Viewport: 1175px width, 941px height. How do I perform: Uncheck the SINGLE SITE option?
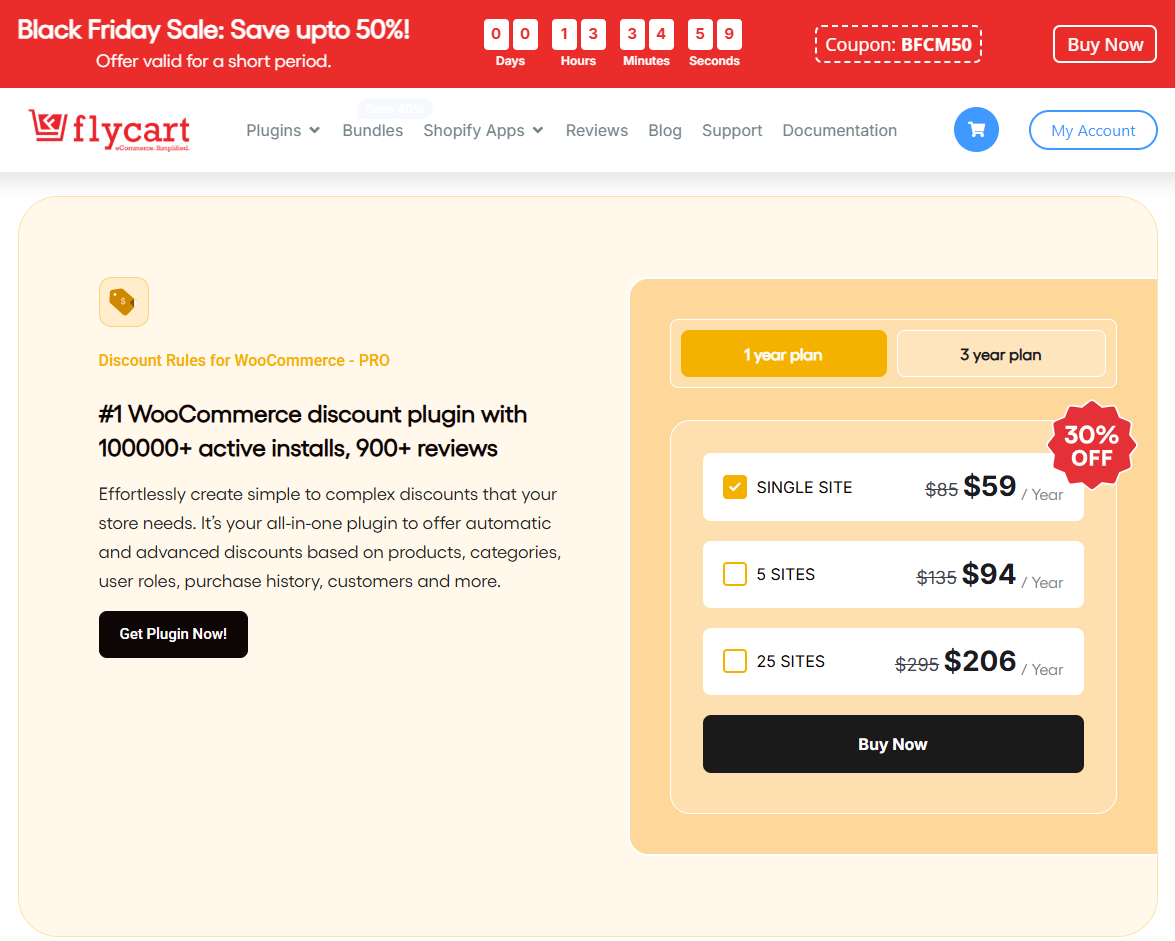coord(735,487)
